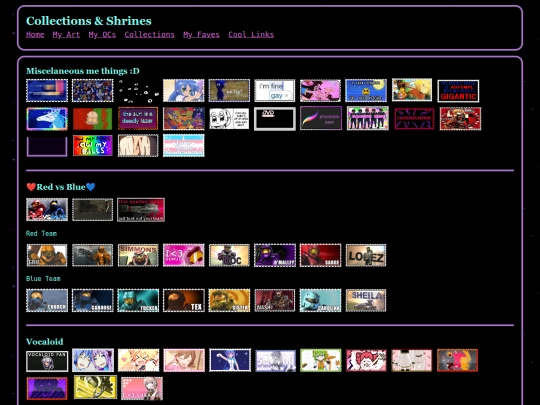Click the floating eyes black stamp

coord(138,91)
